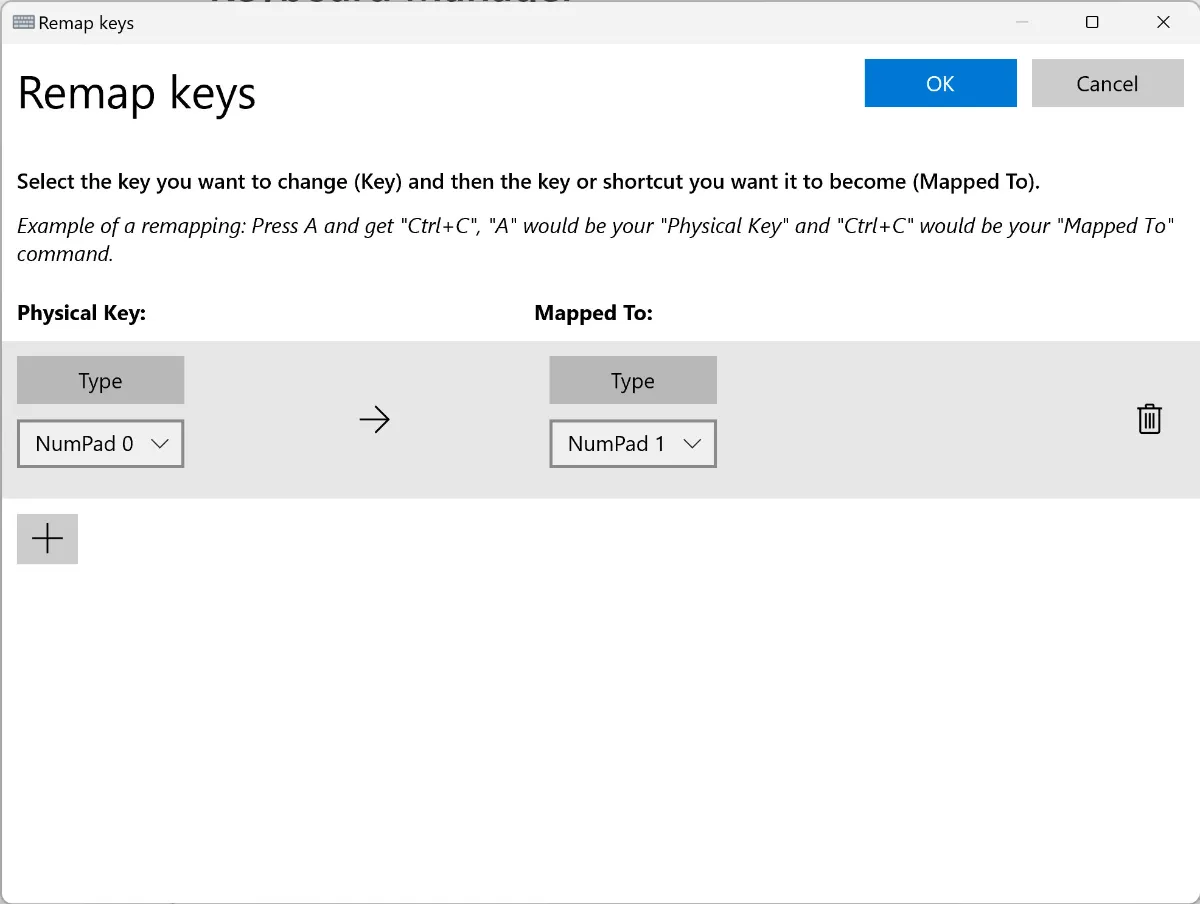
Task: Cancel the key remapping dialog
Action: coord(1107,84)
